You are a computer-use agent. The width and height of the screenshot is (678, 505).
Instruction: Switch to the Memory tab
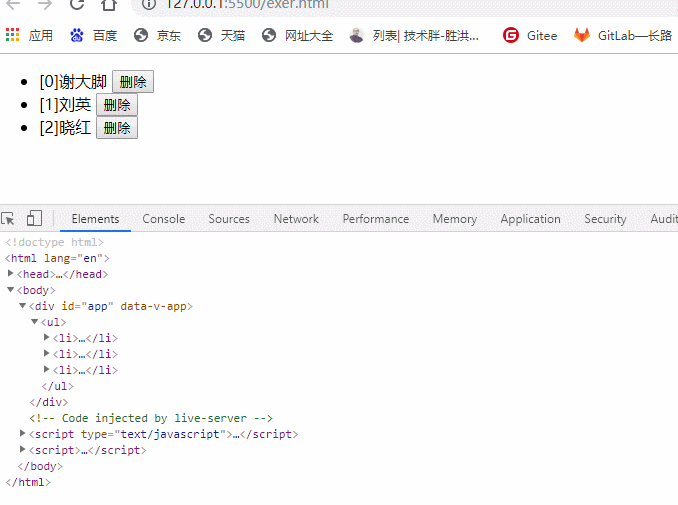[x=455, y=219]
